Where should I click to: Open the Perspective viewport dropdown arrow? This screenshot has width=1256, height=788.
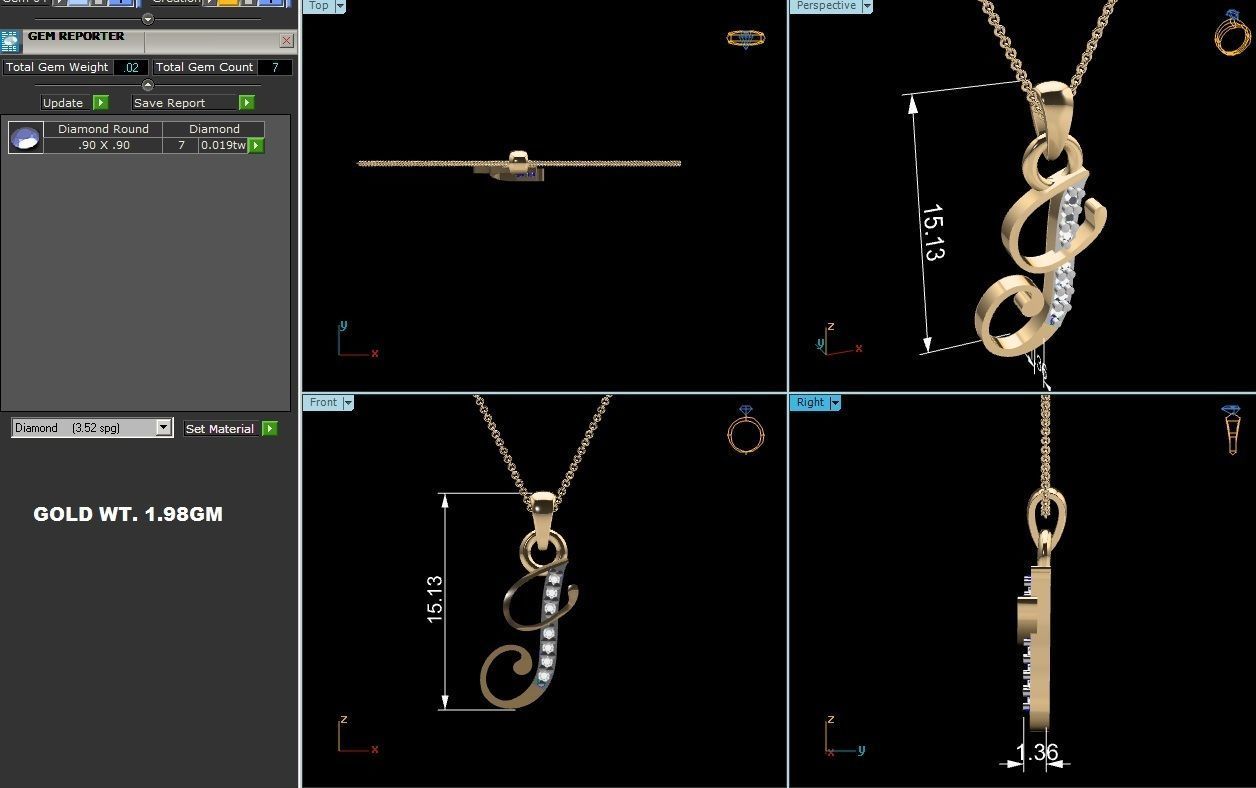[867, 6]
